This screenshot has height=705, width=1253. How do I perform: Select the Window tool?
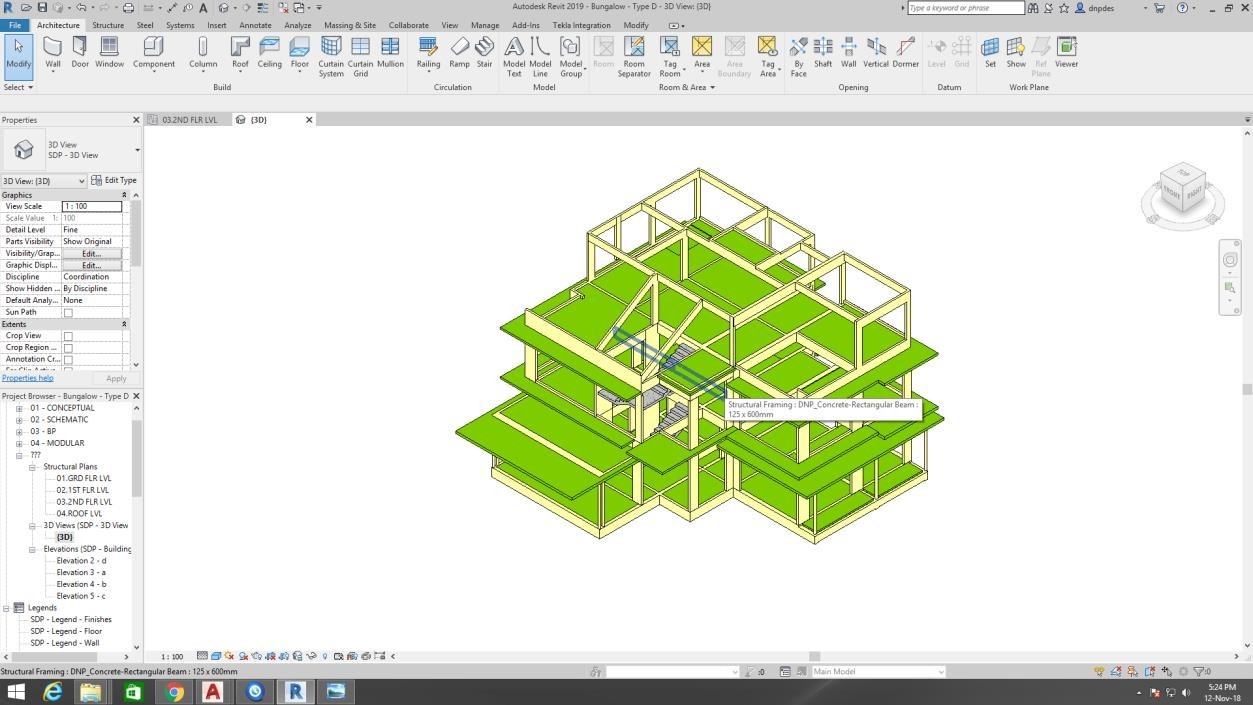pos(110,52)
